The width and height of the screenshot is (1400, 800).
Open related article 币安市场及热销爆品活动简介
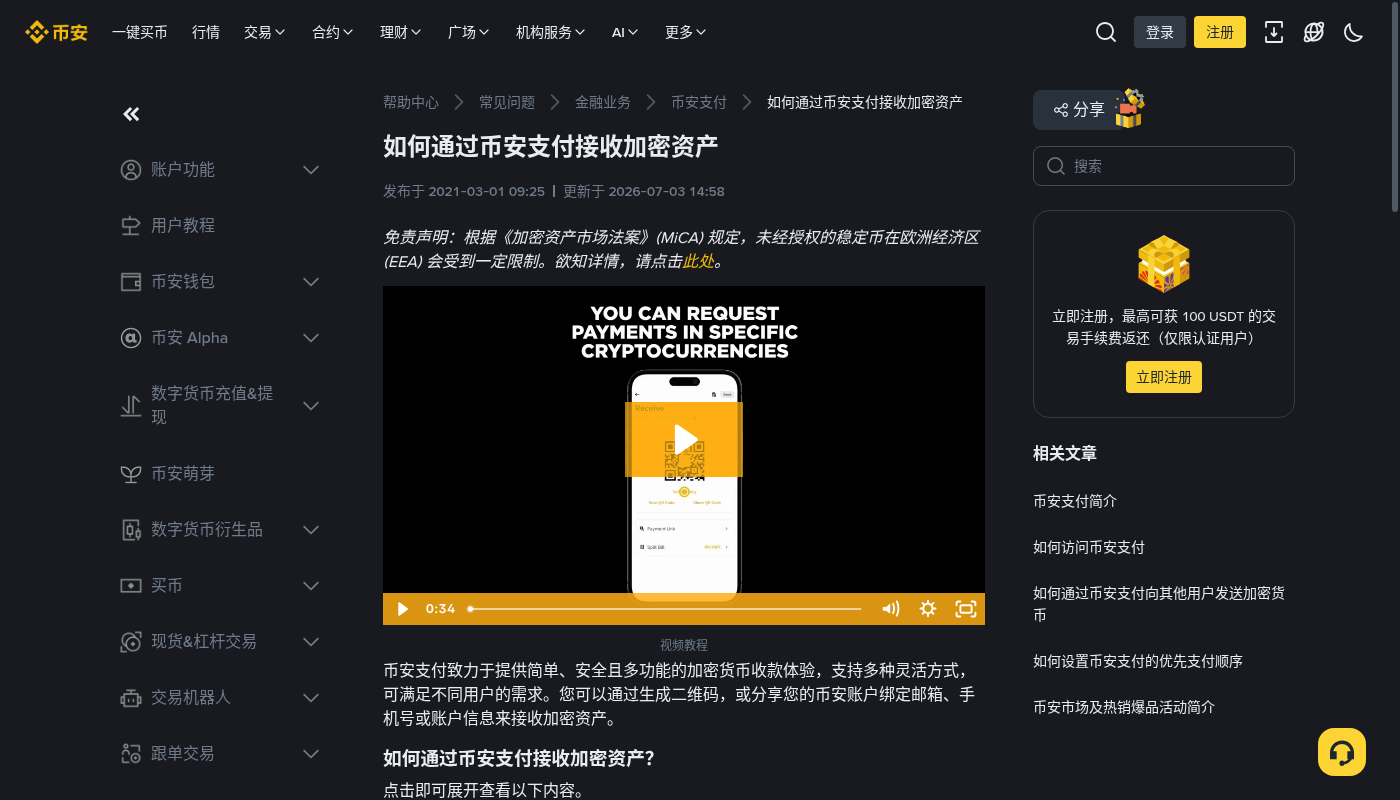coord(1124,707)
